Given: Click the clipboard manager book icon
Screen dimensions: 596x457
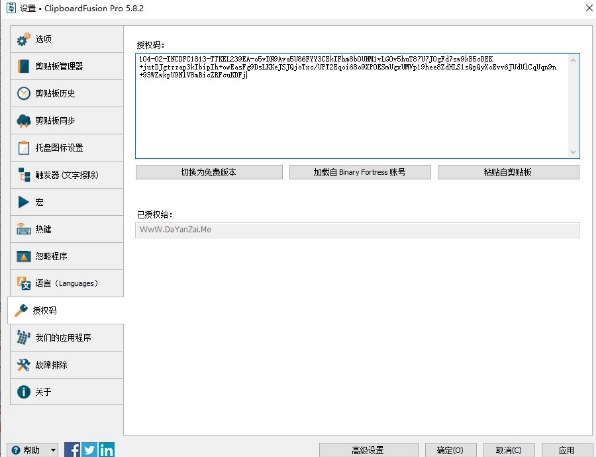Looking at the screenshot, I should pos(24,66).
